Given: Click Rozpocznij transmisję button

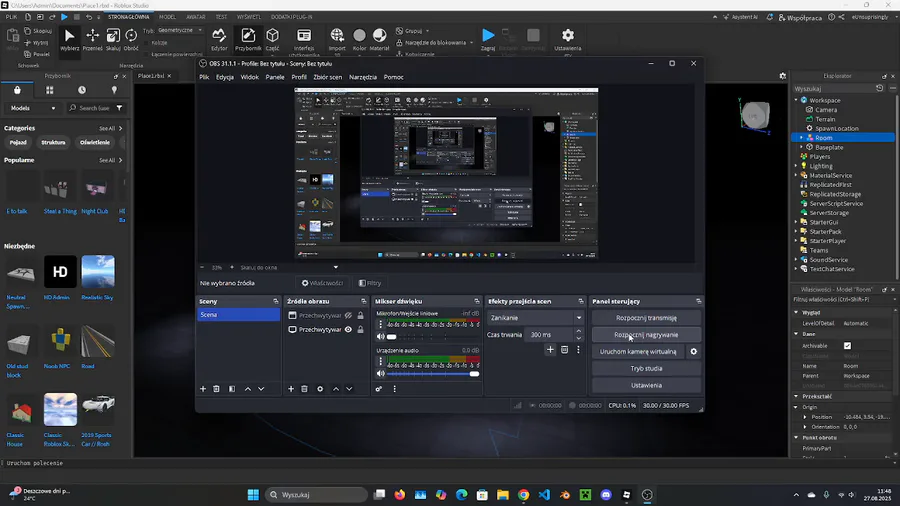Looking at the screenshot, I should 646,318.
